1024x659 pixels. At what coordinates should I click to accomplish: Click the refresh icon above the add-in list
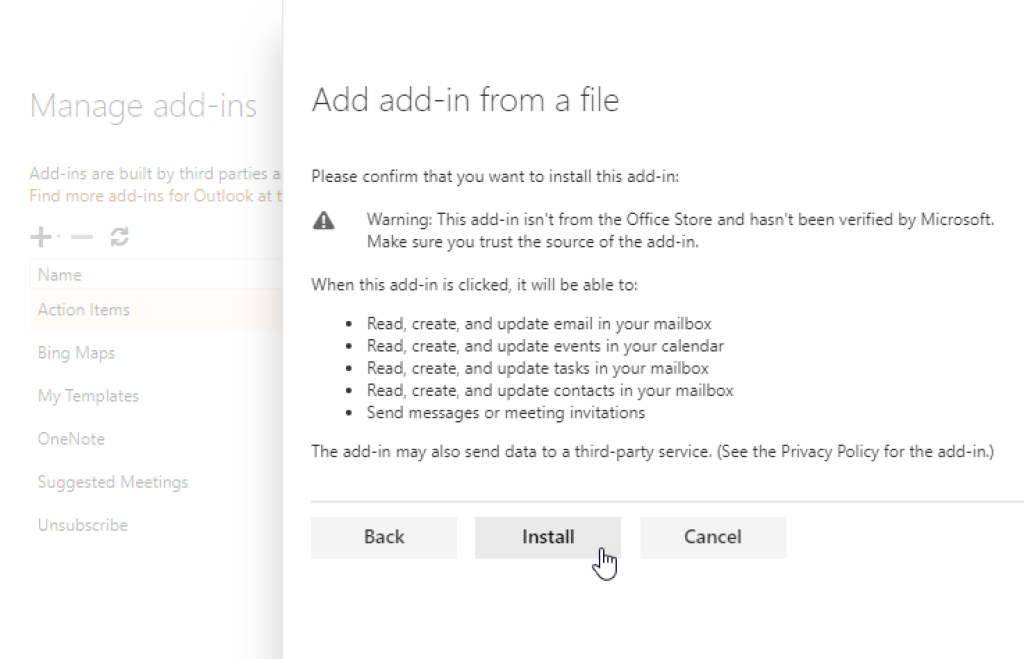117,236
